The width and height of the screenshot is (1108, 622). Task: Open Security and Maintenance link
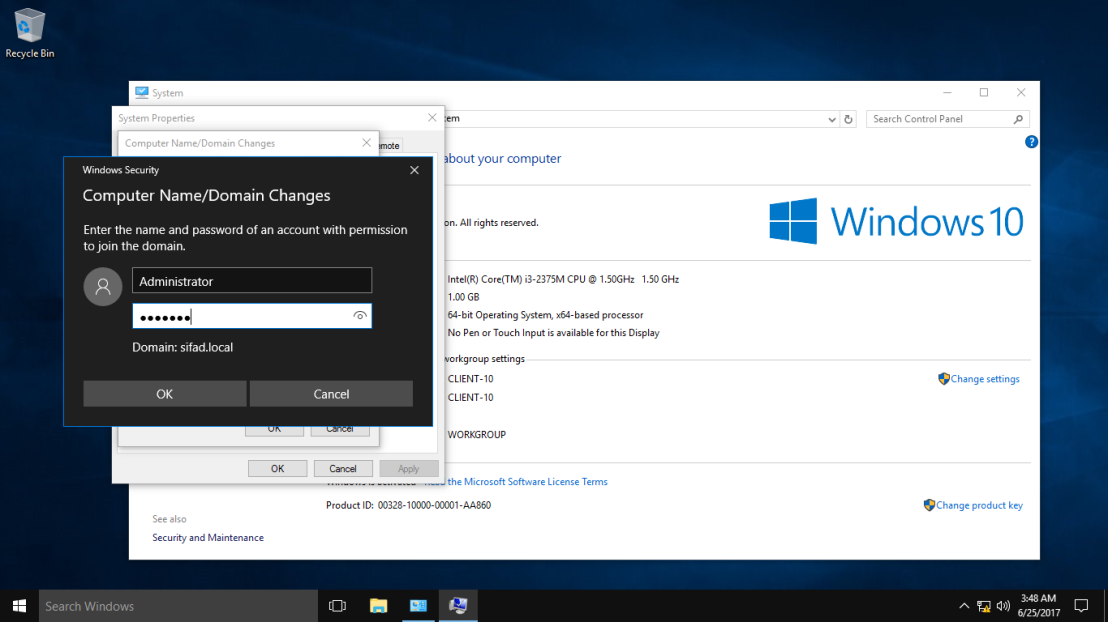[x=208, y=538]
